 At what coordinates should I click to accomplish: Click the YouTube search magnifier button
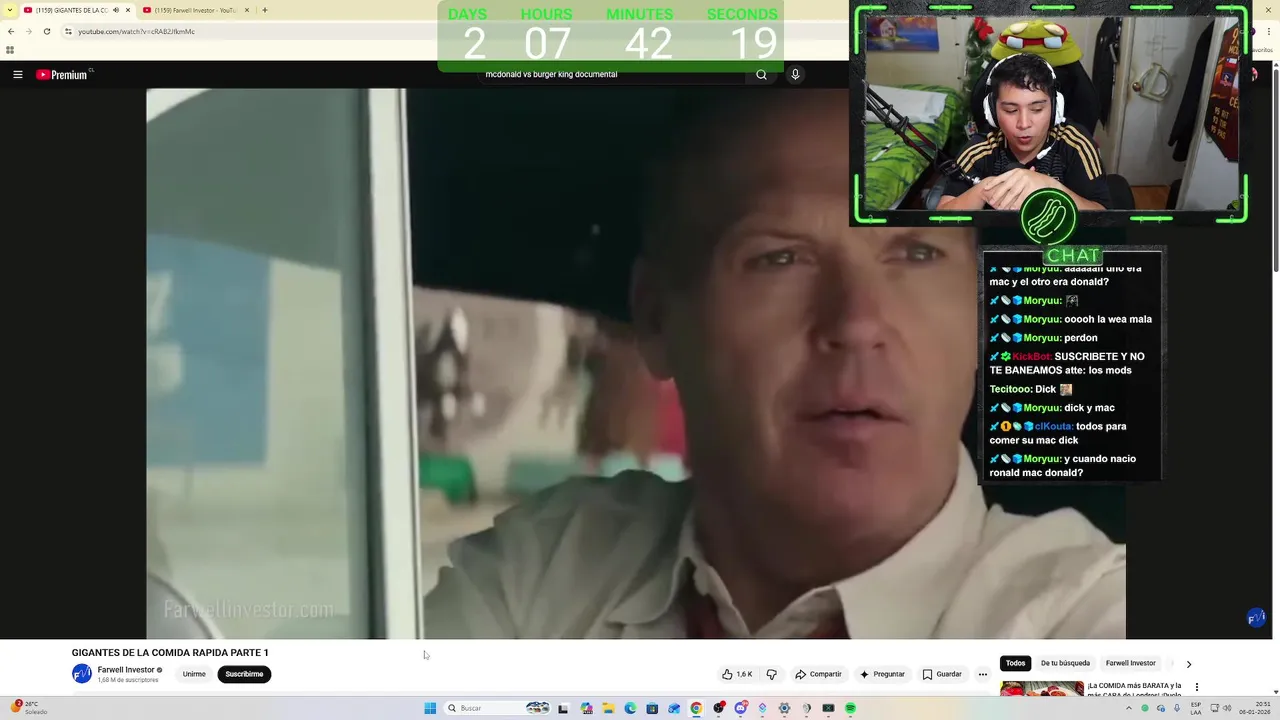point(761,74)
